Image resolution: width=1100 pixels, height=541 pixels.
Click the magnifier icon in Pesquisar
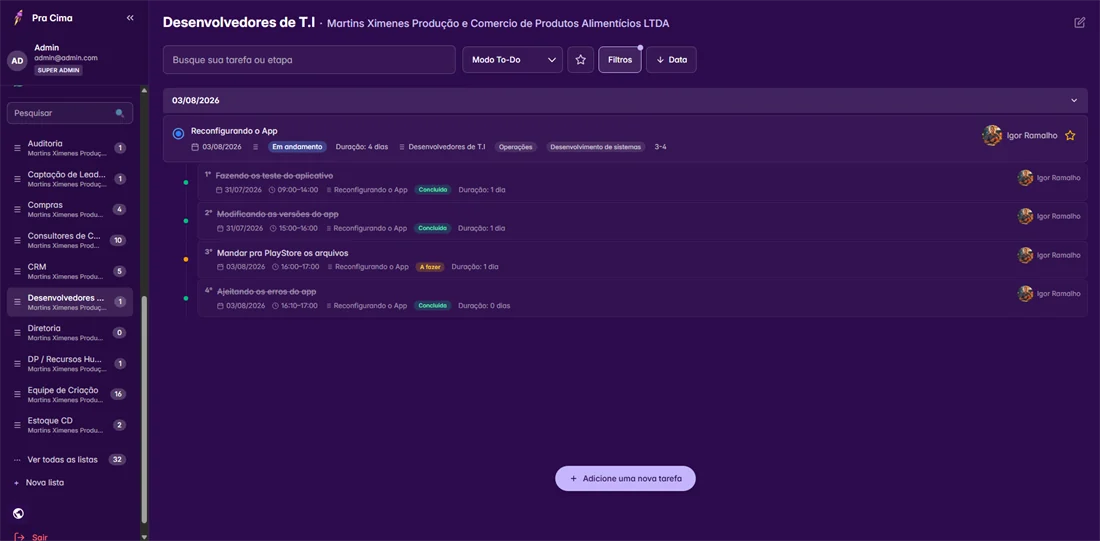click(120, 113)
